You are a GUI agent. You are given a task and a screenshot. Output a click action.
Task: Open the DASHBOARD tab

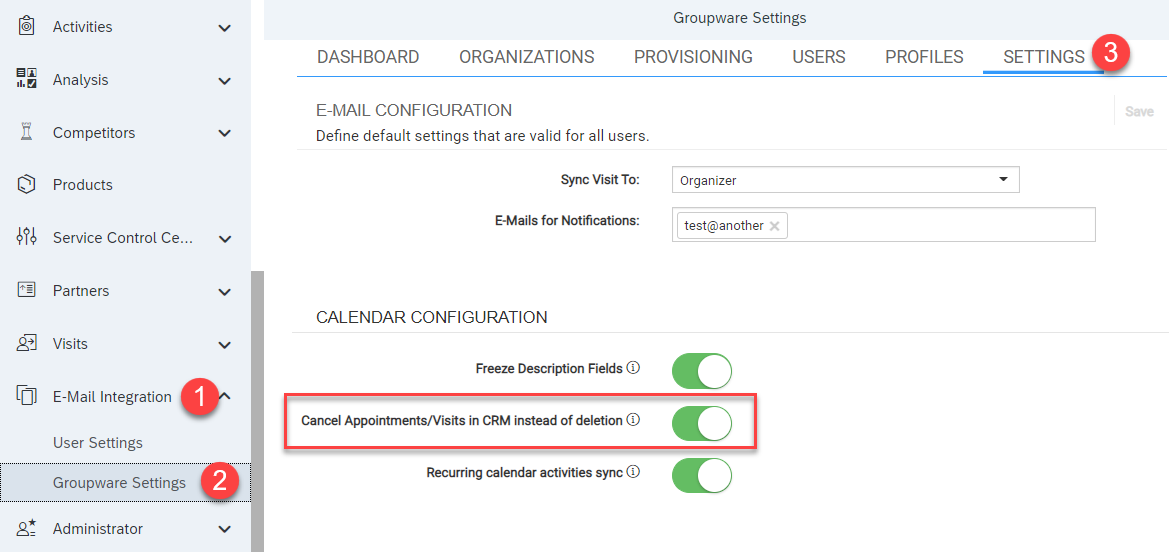tap(368, 57)
